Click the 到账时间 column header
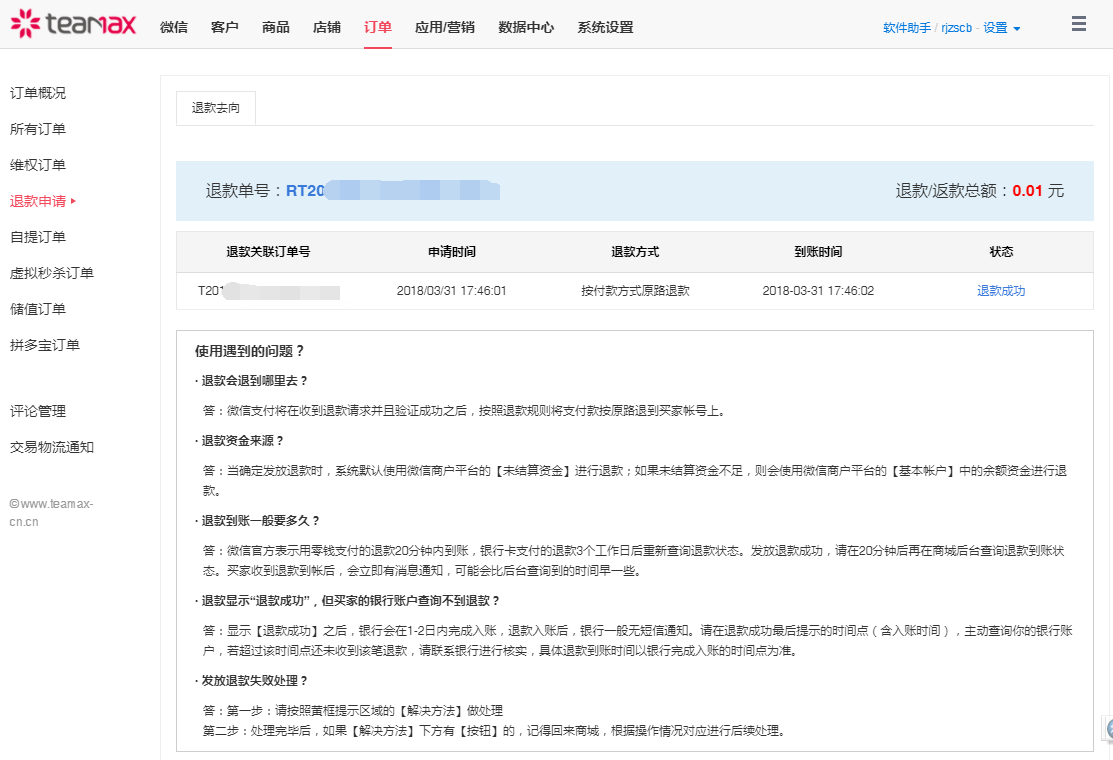 (818, 252)
